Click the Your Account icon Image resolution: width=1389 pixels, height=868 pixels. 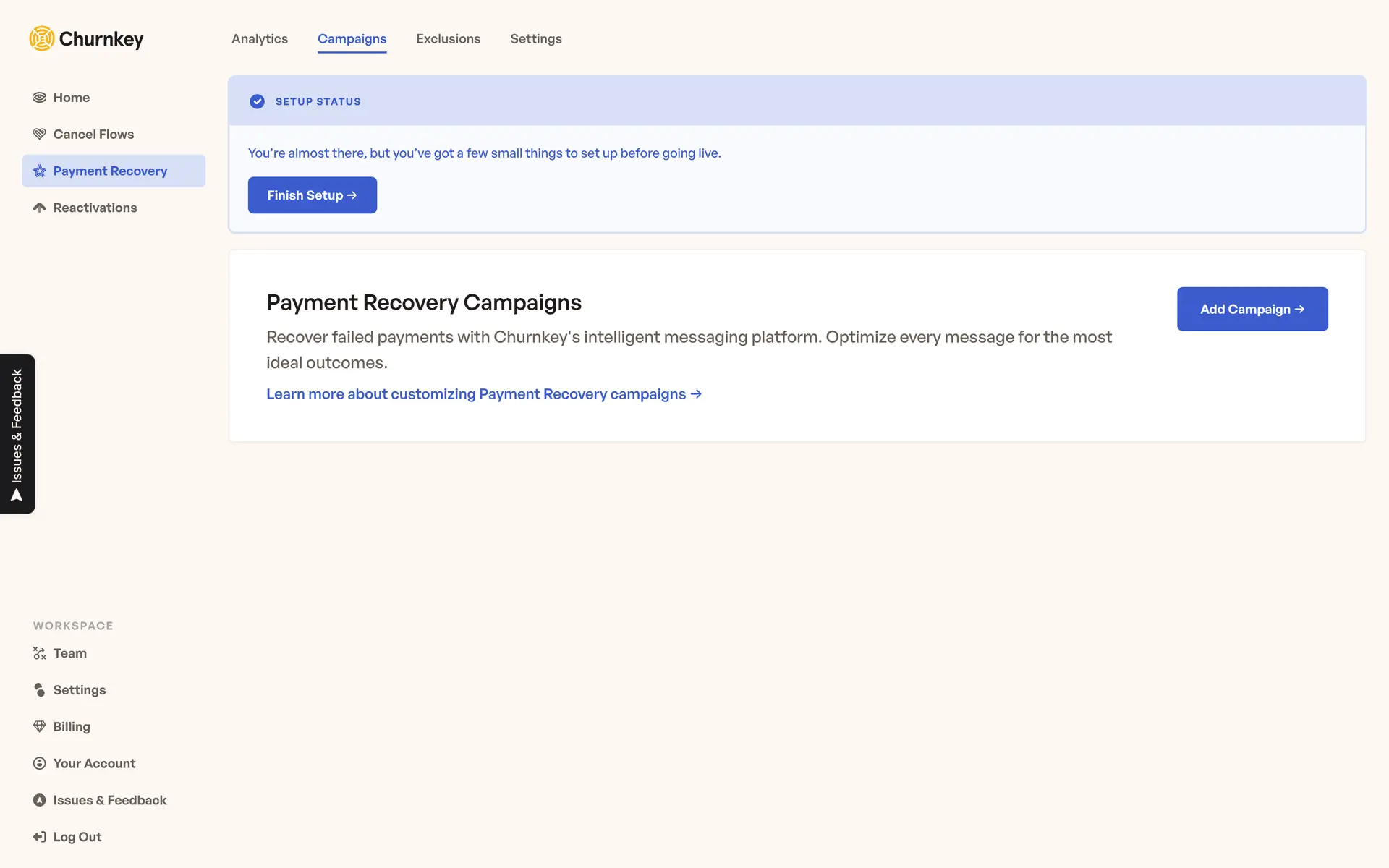coord(40,763)
